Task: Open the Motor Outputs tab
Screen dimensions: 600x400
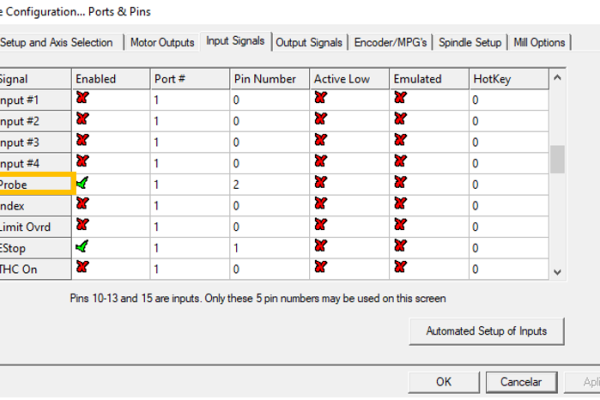Action: pyautogui.click(x=162, y=42)
